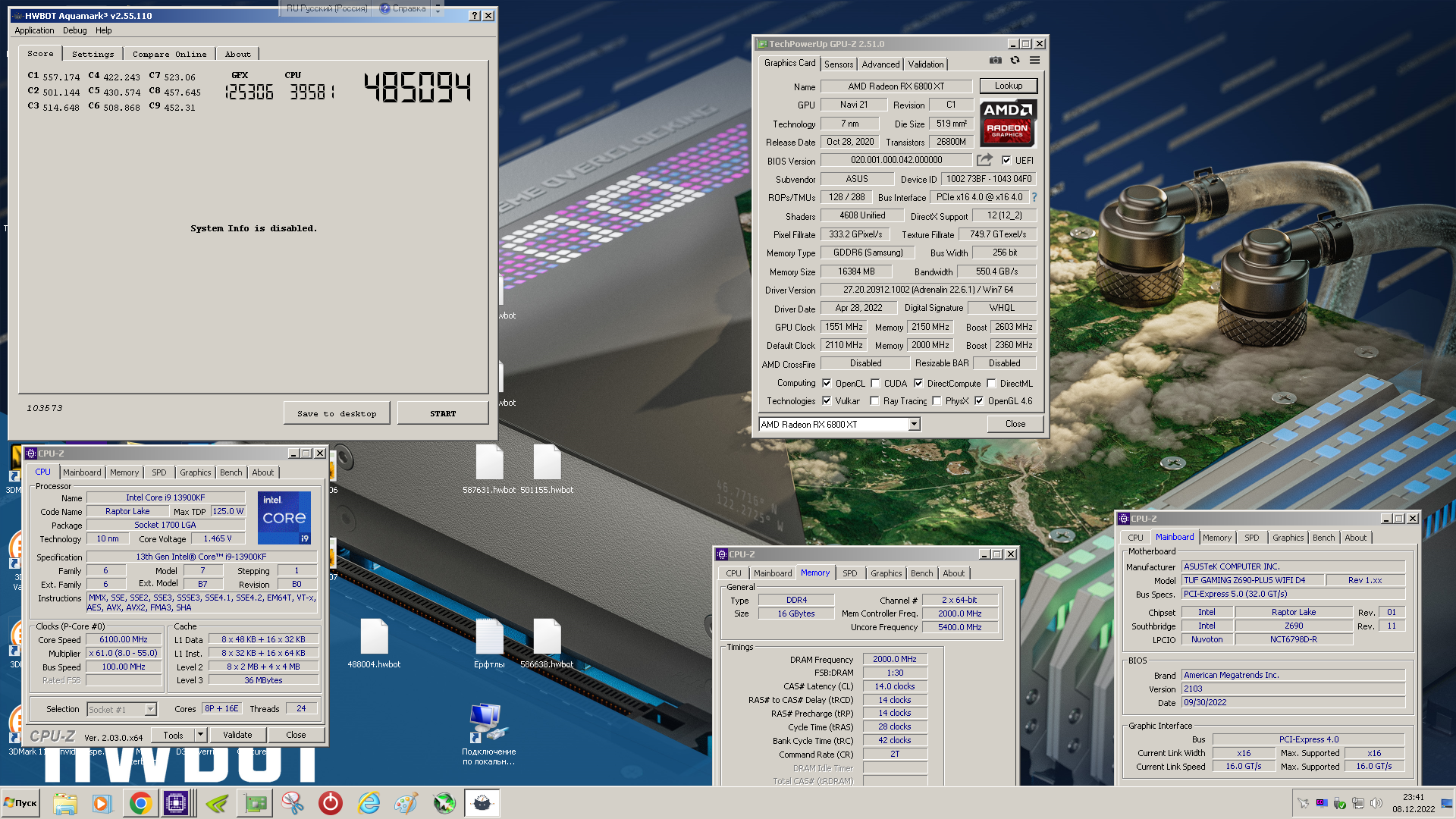Click the Validate button in CPU-Z
The width and height of the screenshot is (1456, 819).
pyautogui.click(x=237, y=735)
